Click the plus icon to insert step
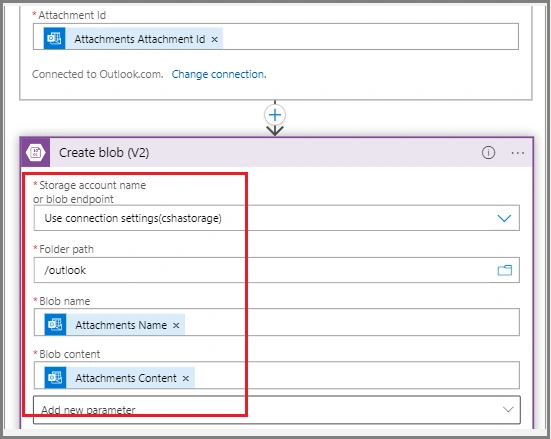551x439 pixels. coord(275,115)
